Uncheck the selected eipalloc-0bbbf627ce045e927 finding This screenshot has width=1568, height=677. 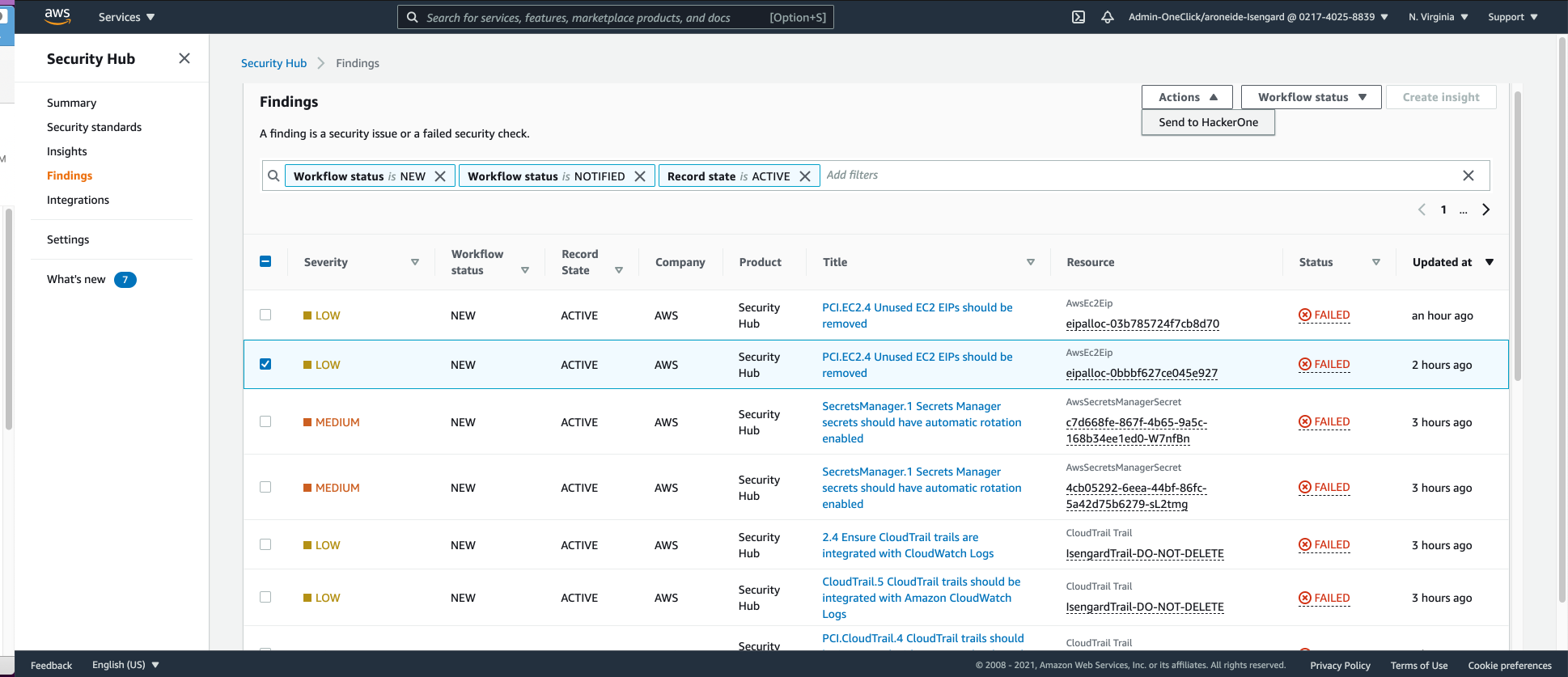265,364
